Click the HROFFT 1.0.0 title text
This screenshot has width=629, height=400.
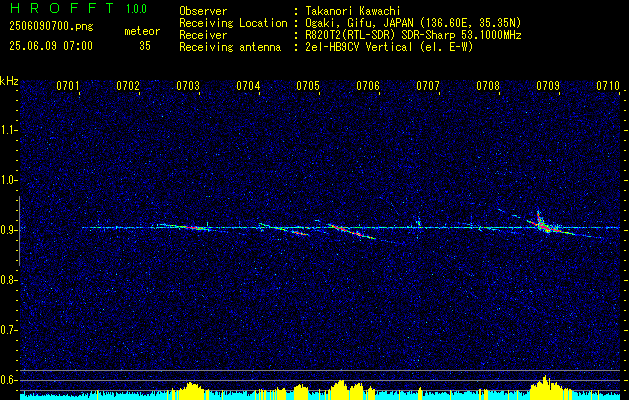click(78, 8)
